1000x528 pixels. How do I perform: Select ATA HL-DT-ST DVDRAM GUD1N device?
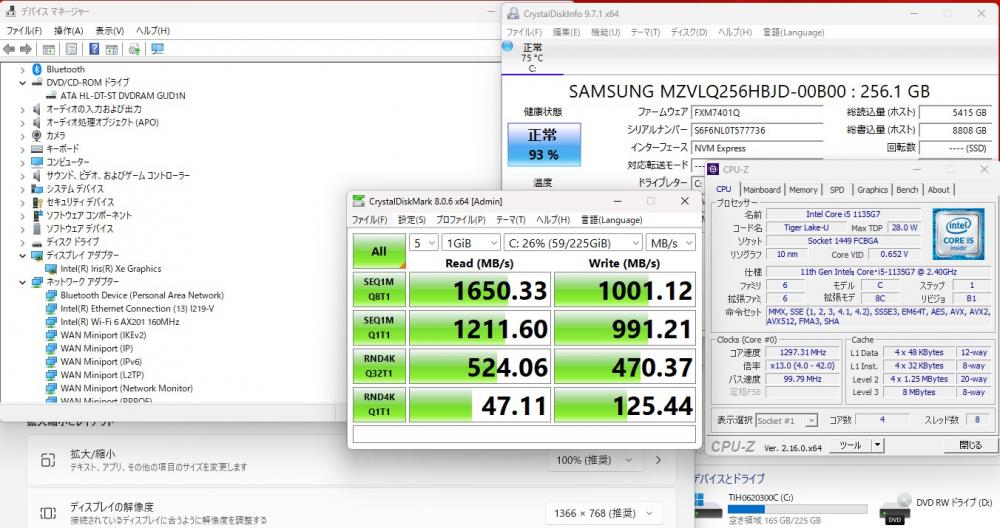(x=122, y=95)
